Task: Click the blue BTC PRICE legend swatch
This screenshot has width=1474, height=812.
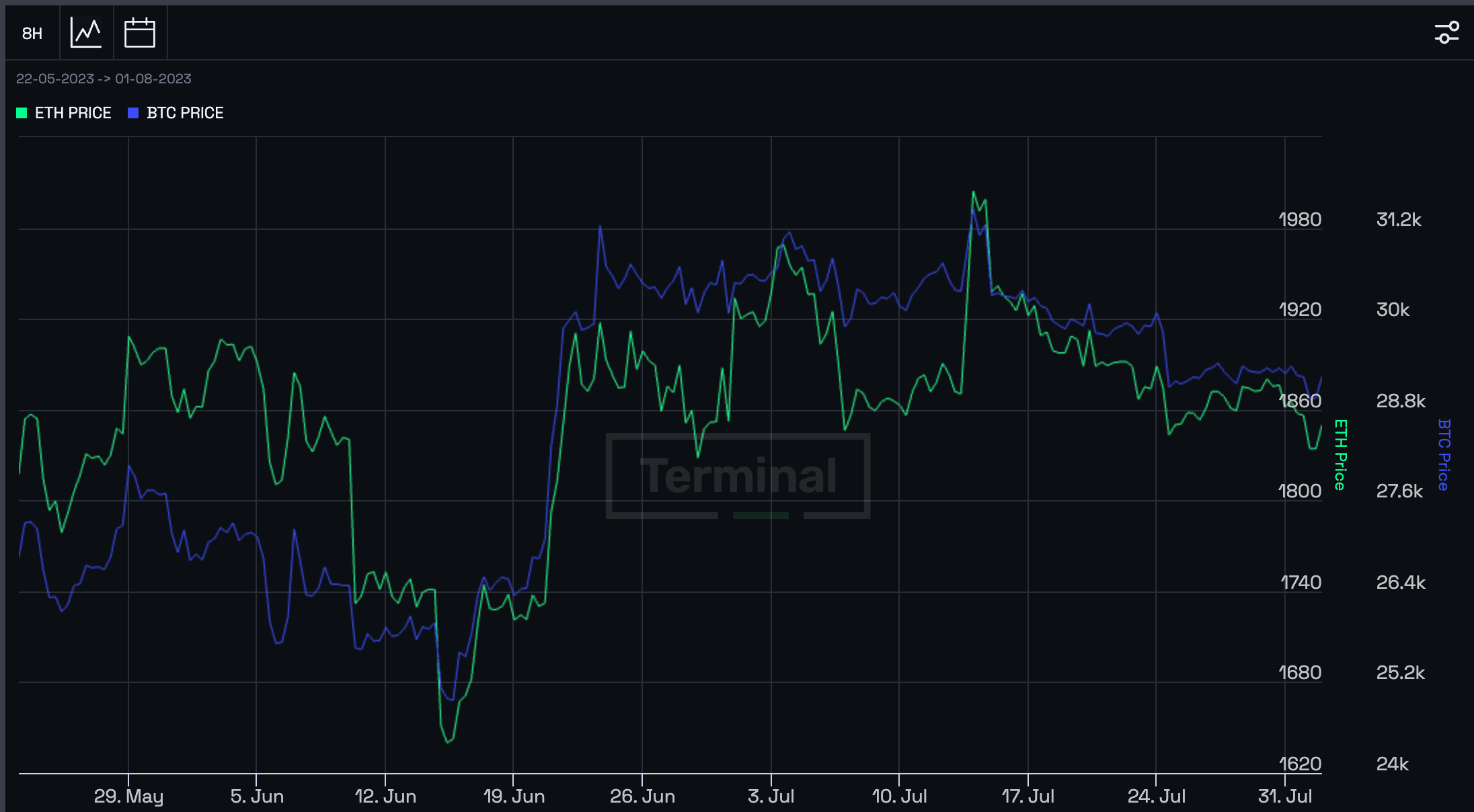Action: pos(133,113)
